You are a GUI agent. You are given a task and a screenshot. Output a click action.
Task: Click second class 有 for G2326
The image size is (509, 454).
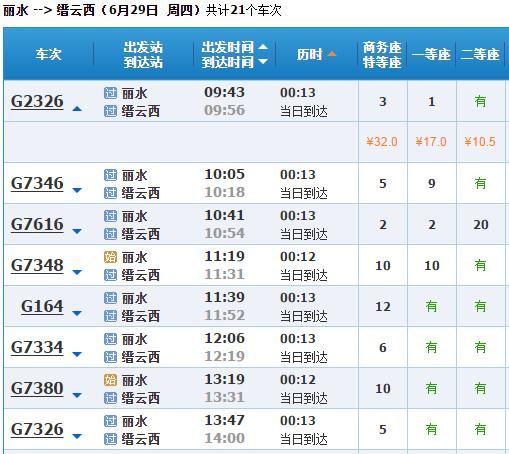pyautogui.click(x=480, y=101)
